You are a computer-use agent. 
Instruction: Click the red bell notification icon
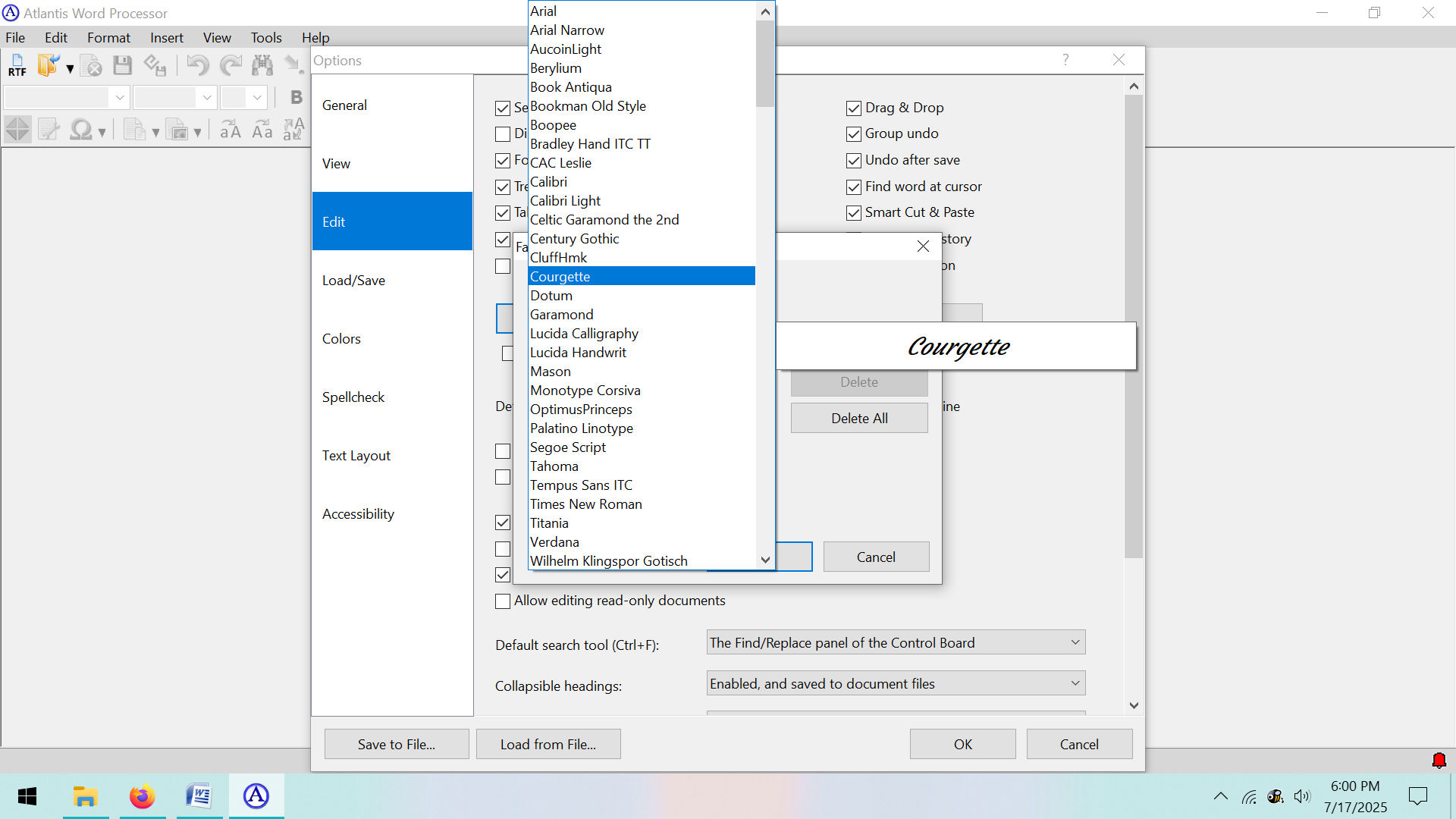(1439, 761)
